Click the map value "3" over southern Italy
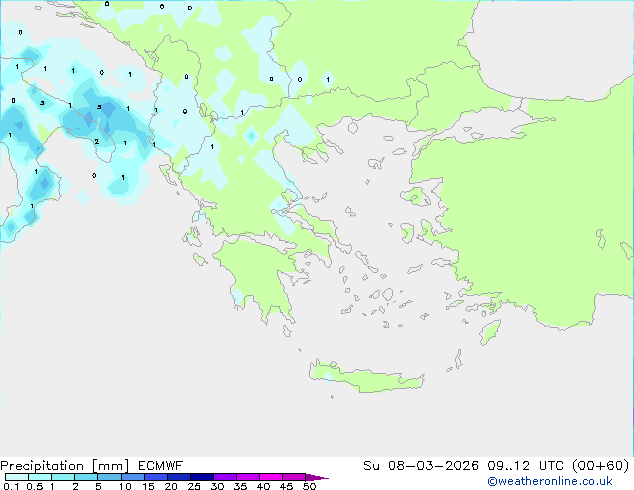634x490 pixels. (42, 103)
